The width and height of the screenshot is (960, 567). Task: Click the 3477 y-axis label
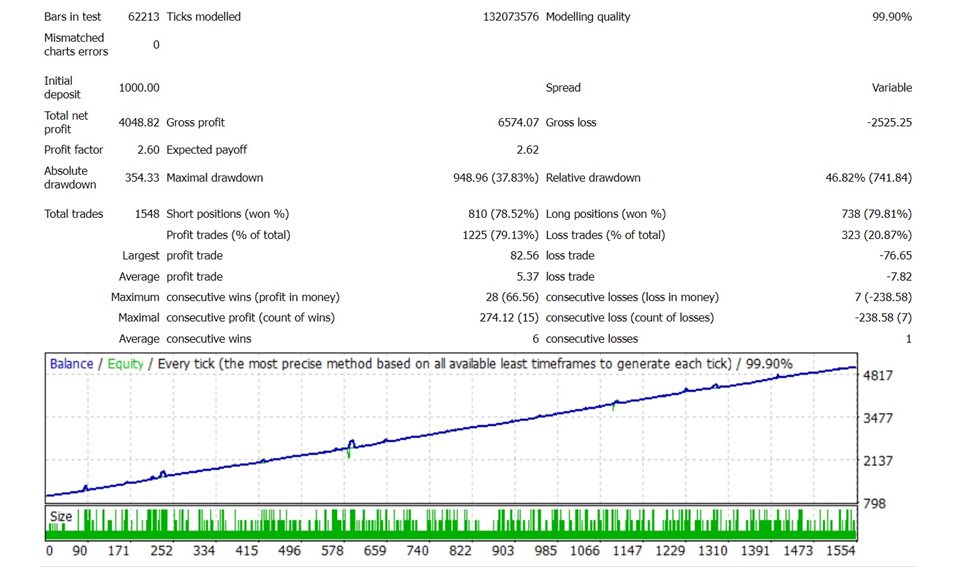878,418
